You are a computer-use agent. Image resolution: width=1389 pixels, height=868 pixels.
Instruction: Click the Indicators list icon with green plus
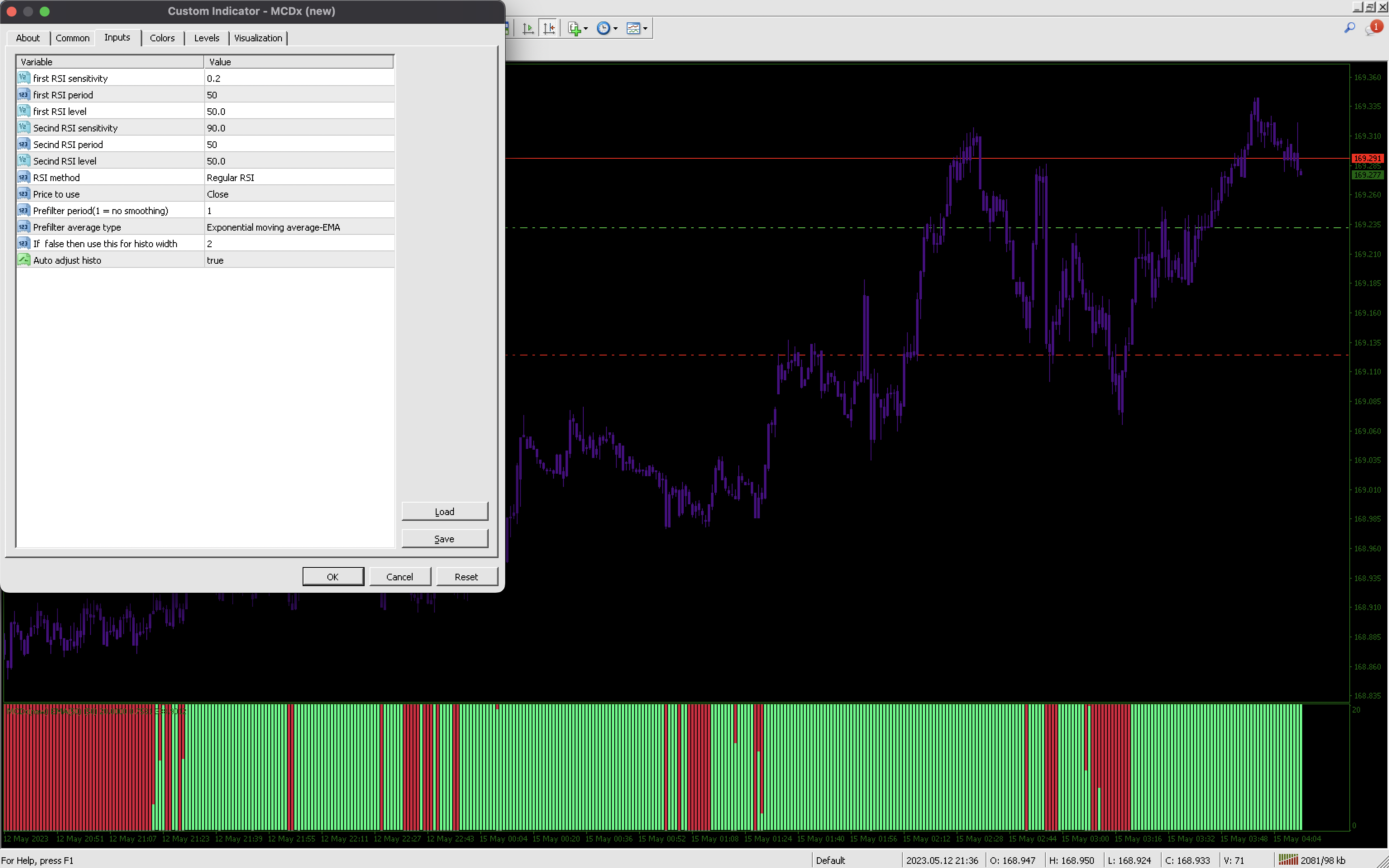[x=574, y=28]
